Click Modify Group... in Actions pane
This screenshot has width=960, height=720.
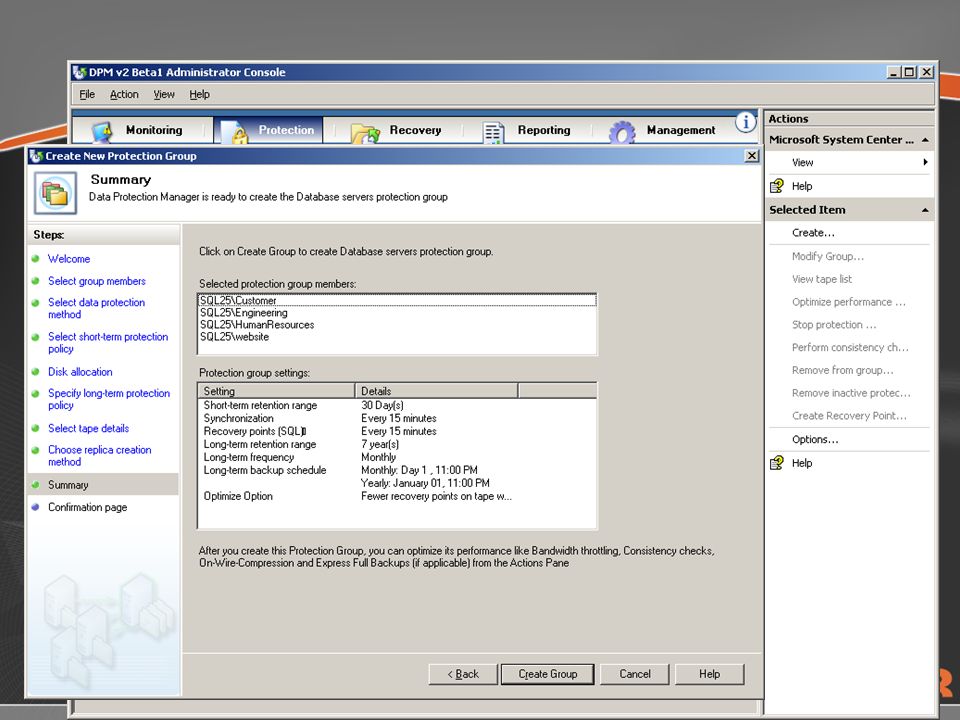(828, 257)
